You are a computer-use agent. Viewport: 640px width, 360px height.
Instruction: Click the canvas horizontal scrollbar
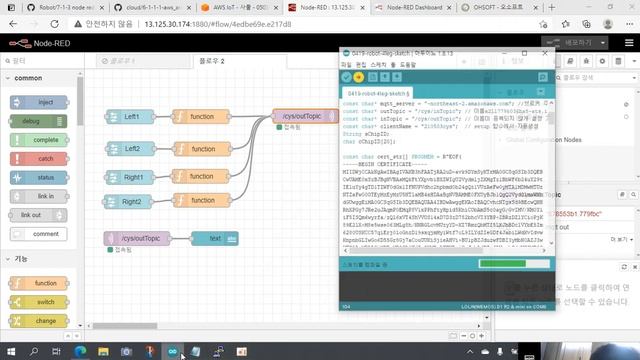(x=124, y=326)
